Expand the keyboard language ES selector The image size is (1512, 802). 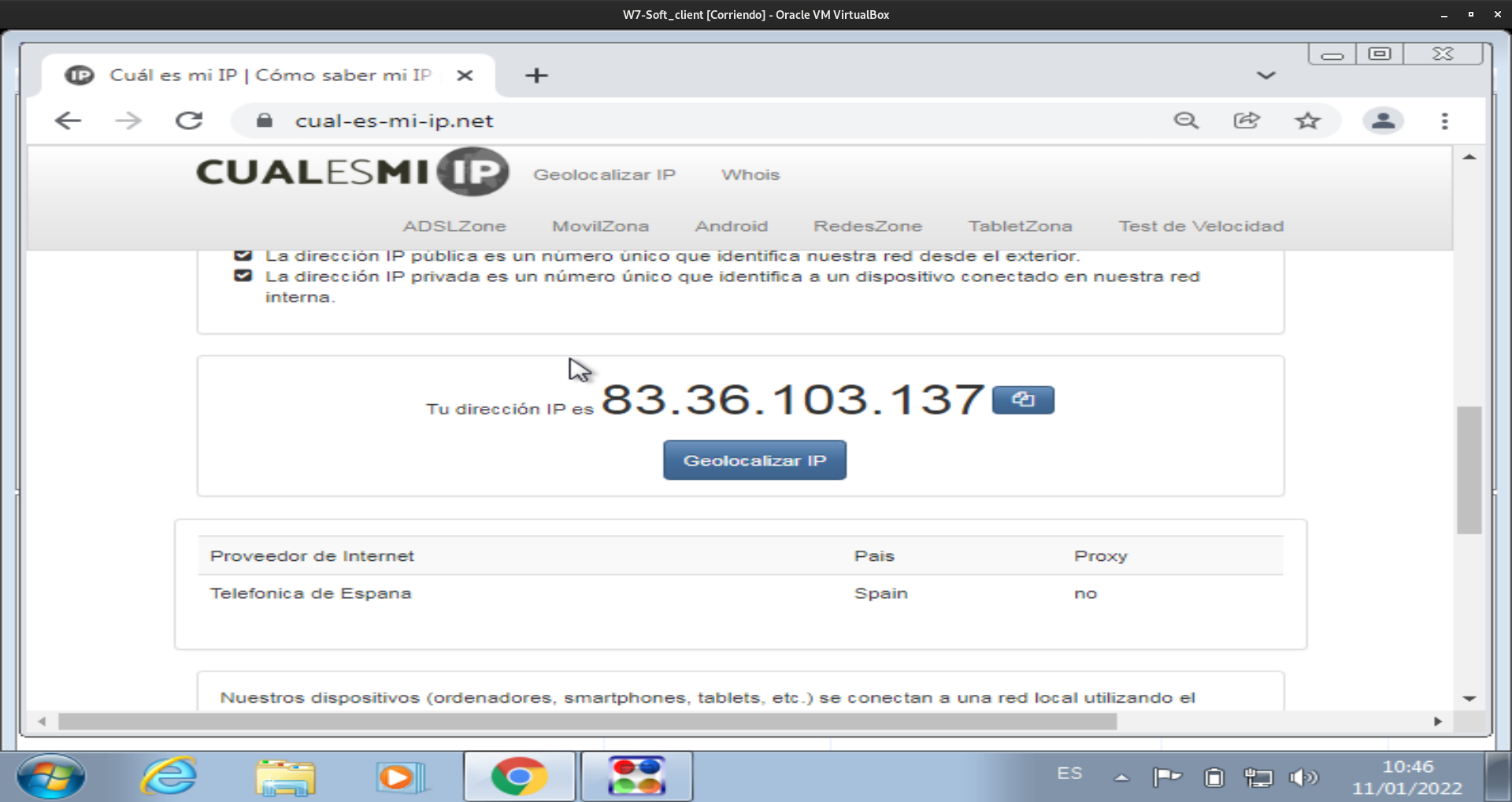[1069, 774]
